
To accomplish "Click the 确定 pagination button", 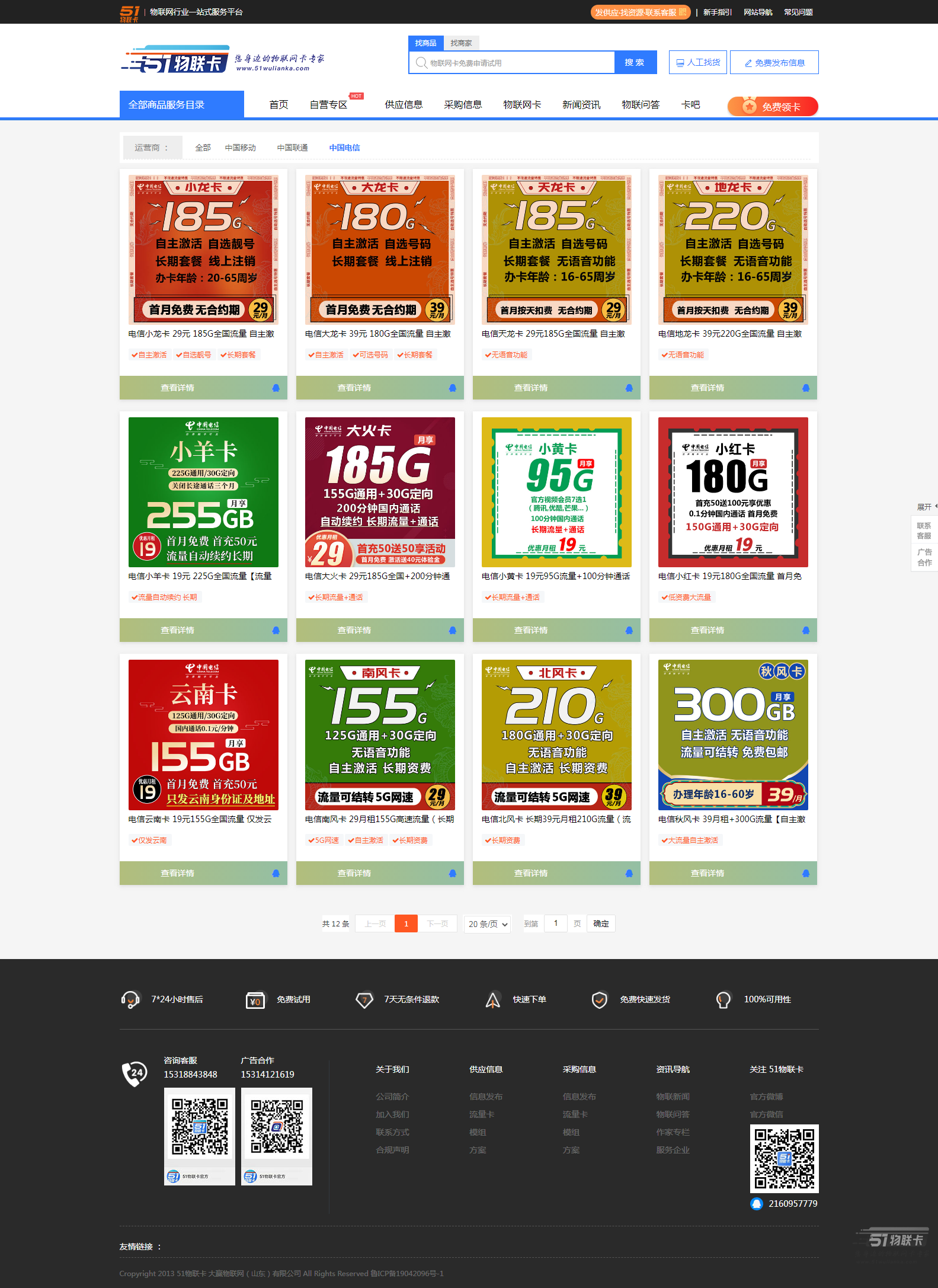I will [601, 923].
